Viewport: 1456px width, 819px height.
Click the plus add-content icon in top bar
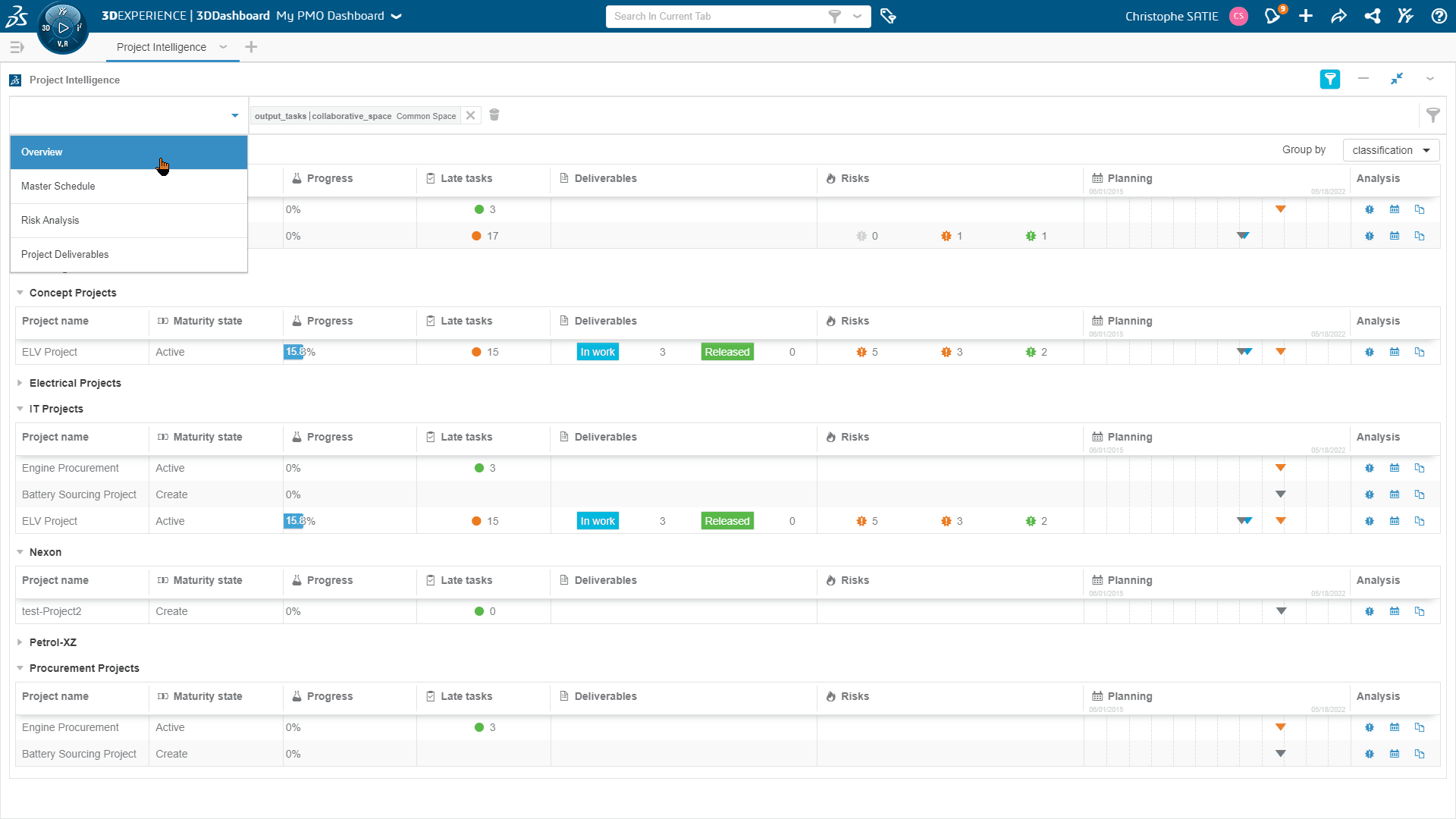pyautogui.click(x=1306, y=16)
